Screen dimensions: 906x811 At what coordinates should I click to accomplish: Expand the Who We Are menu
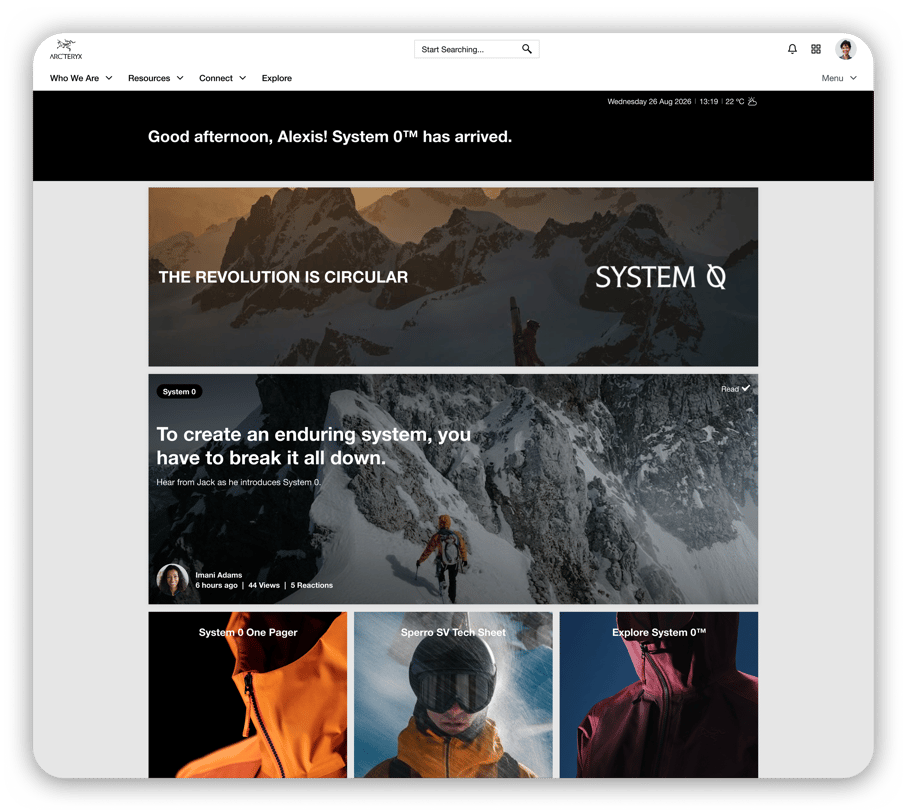coord(81,78)
